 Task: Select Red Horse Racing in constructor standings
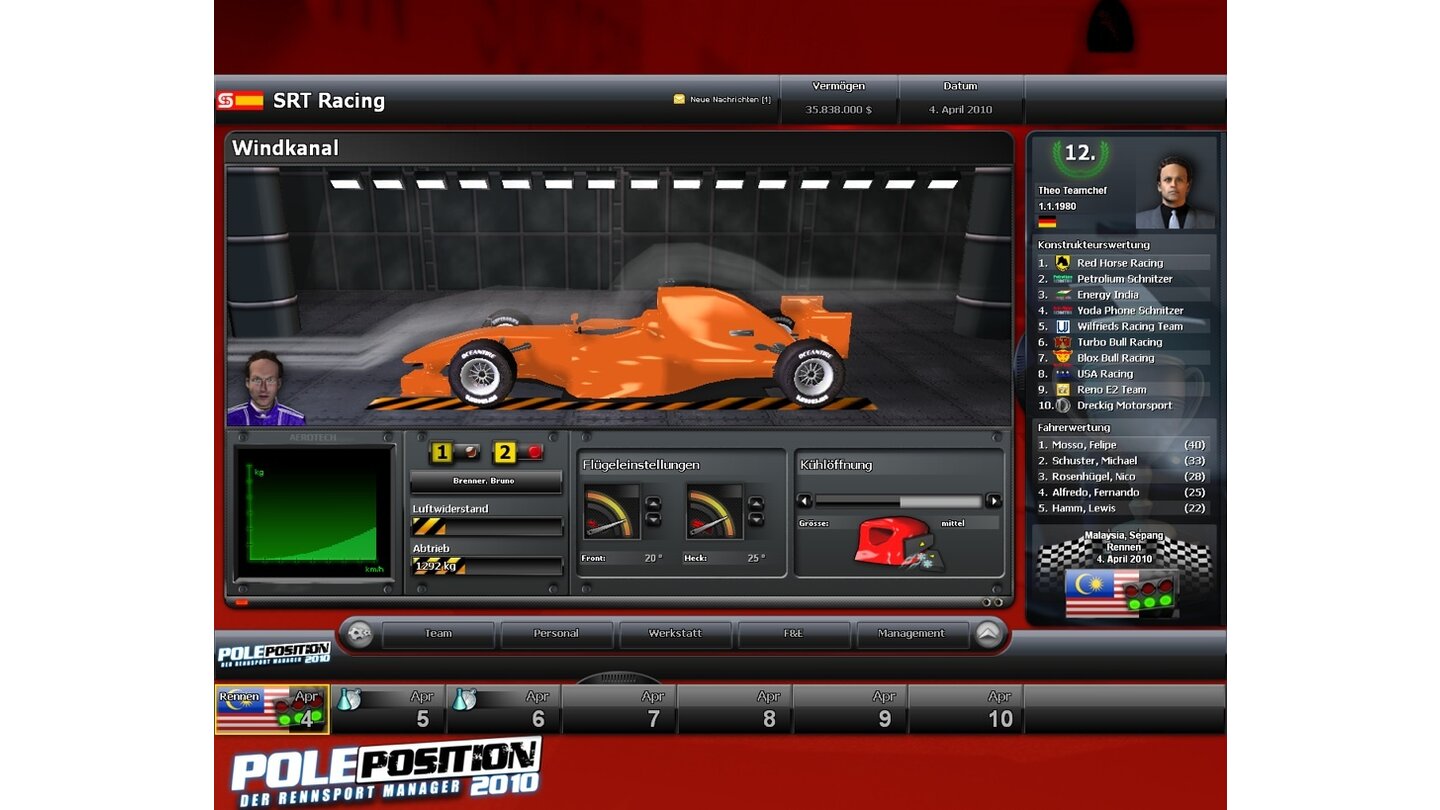pyautogui.click(x=1122, y=263)
